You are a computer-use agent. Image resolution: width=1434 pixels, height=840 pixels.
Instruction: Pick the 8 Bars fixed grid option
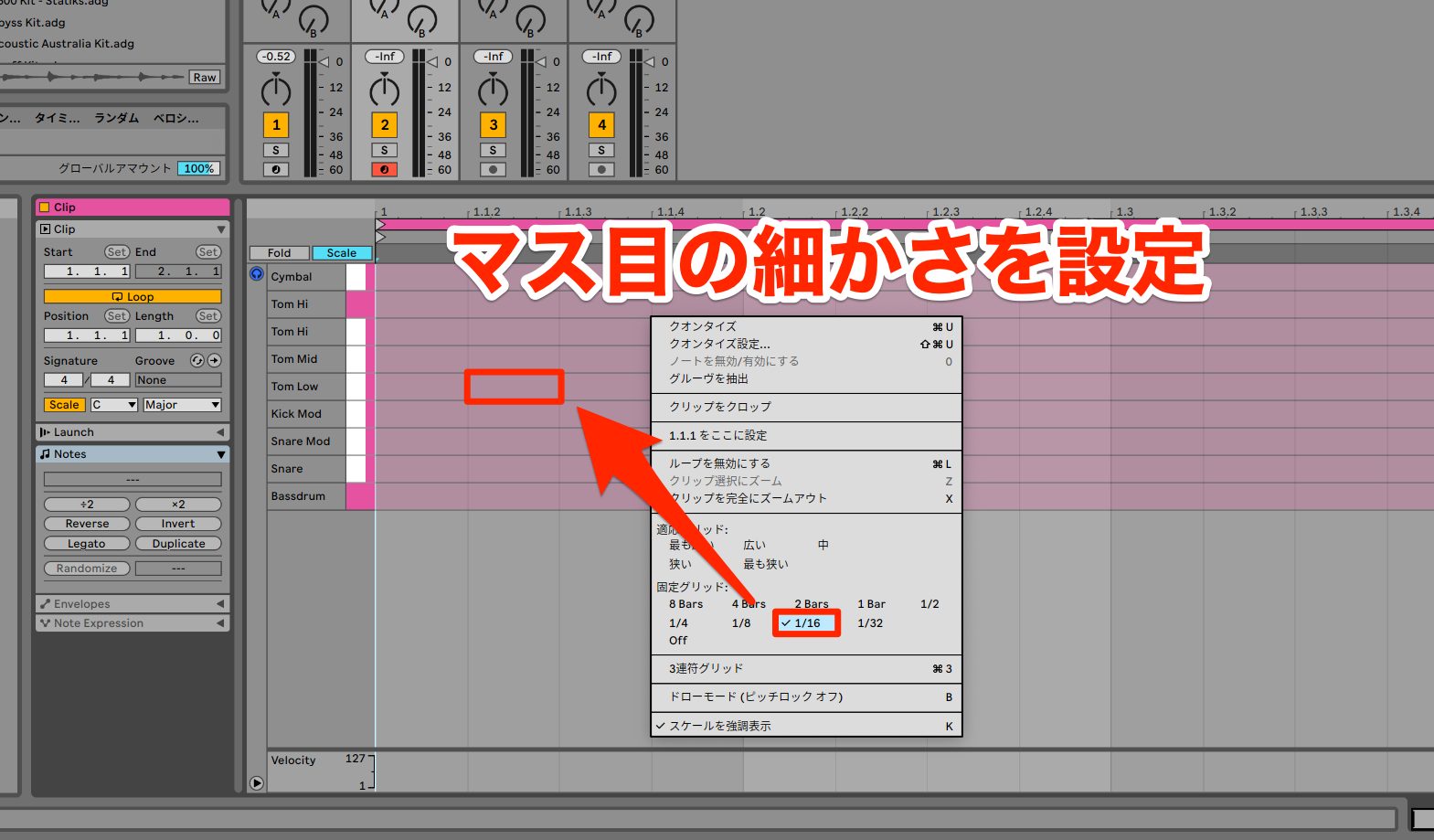tap(685, 604)
